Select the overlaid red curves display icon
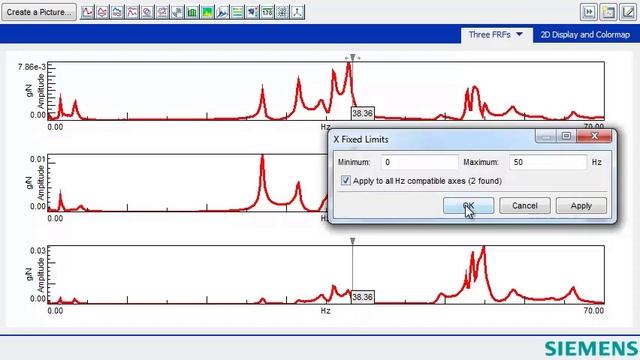Viewport: 640px width, 360px height. tap(102, 12)
